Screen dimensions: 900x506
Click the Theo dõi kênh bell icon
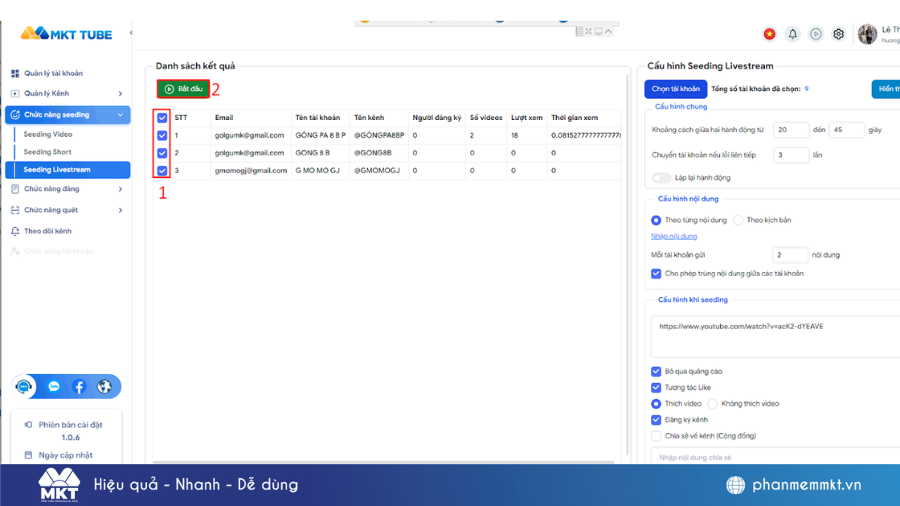15,231
